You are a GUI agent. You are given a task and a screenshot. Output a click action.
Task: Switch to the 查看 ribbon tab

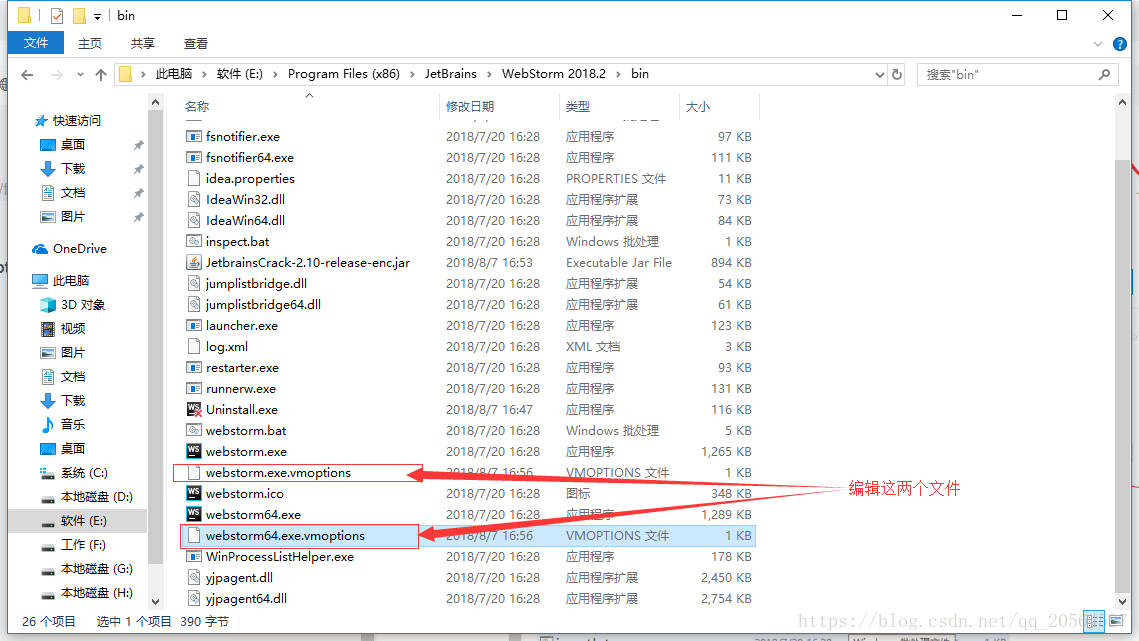pos(195,44)
